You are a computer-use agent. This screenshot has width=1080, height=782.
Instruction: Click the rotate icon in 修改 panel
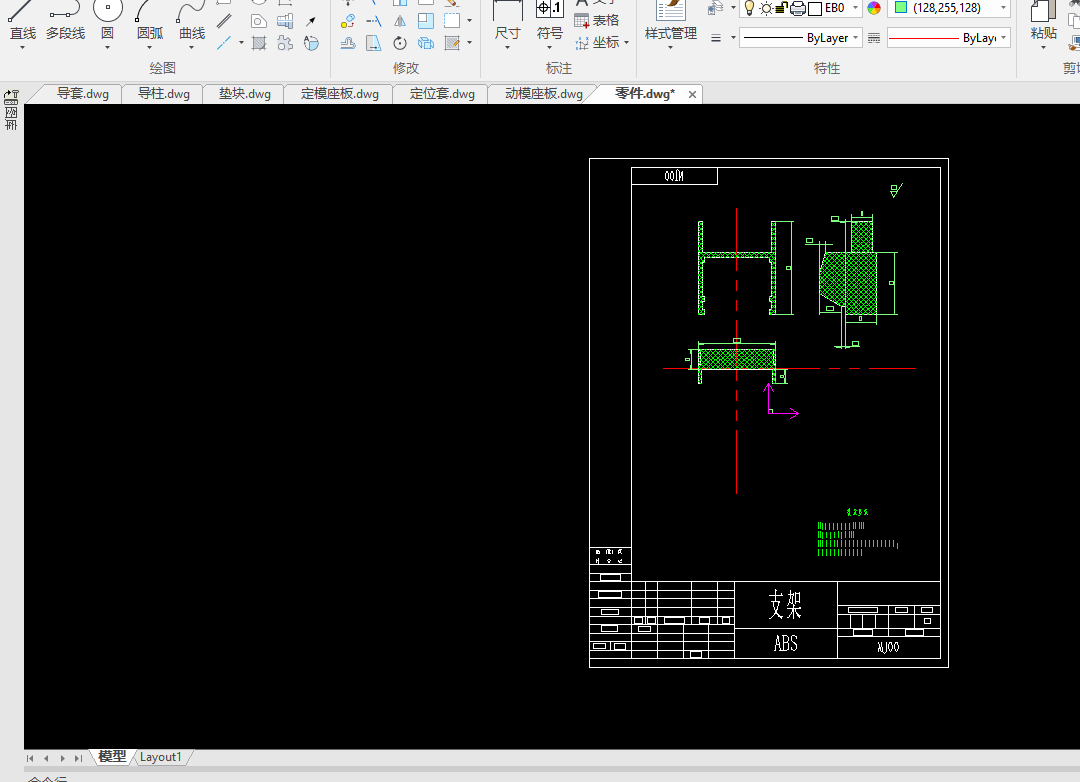(400, 43)
